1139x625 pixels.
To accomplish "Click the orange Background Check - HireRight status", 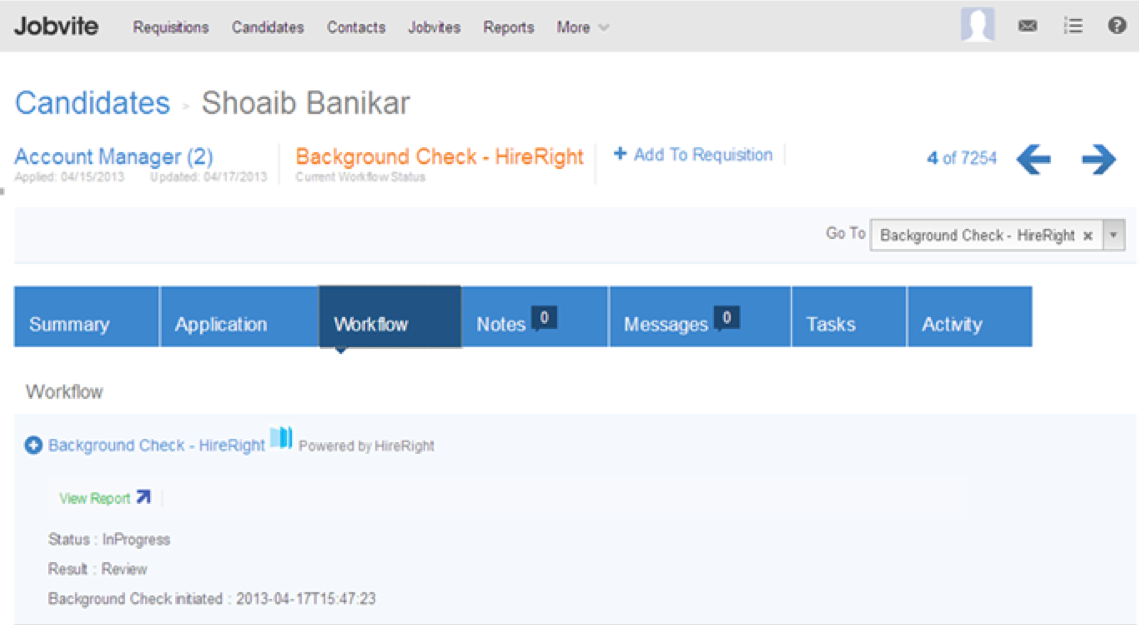I will tap(439, 156).
